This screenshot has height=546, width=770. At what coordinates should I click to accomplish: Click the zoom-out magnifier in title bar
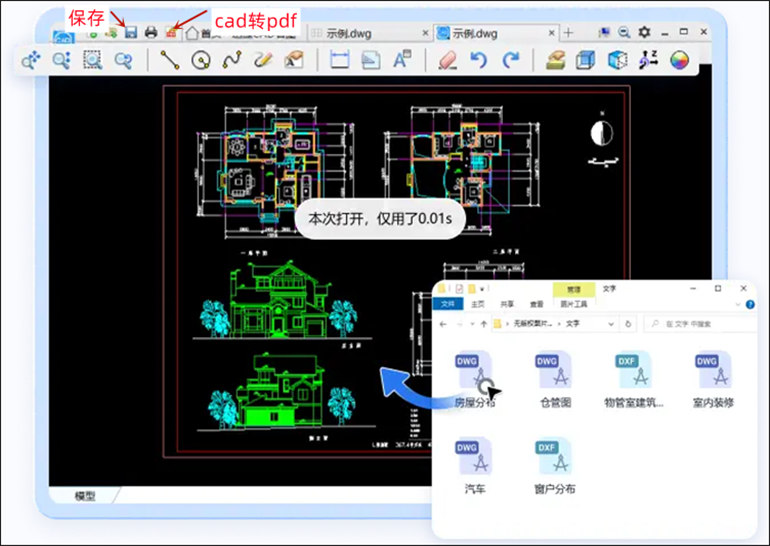point(624,32)
